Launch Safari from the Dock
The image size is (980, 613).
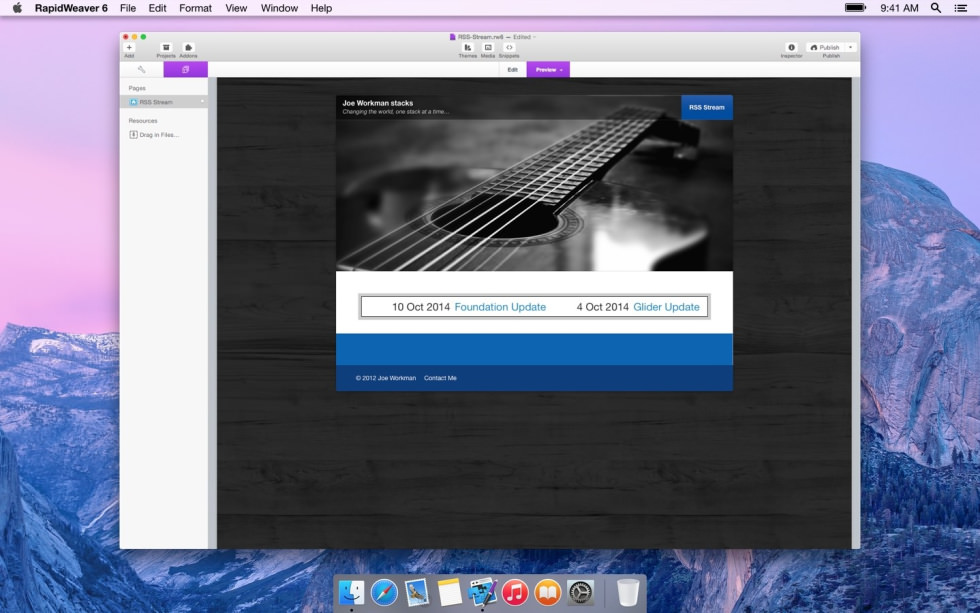(x=384, y=592)
